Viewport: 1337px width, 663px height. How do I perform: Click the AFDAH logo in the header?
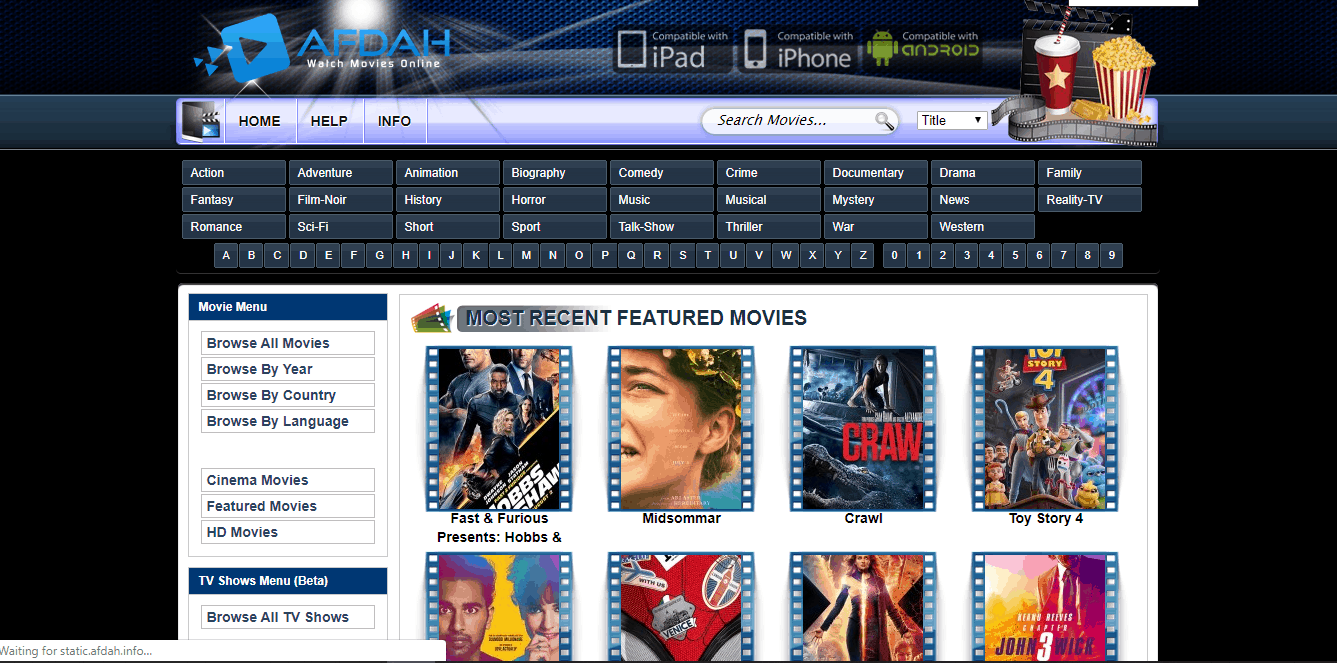322,47
